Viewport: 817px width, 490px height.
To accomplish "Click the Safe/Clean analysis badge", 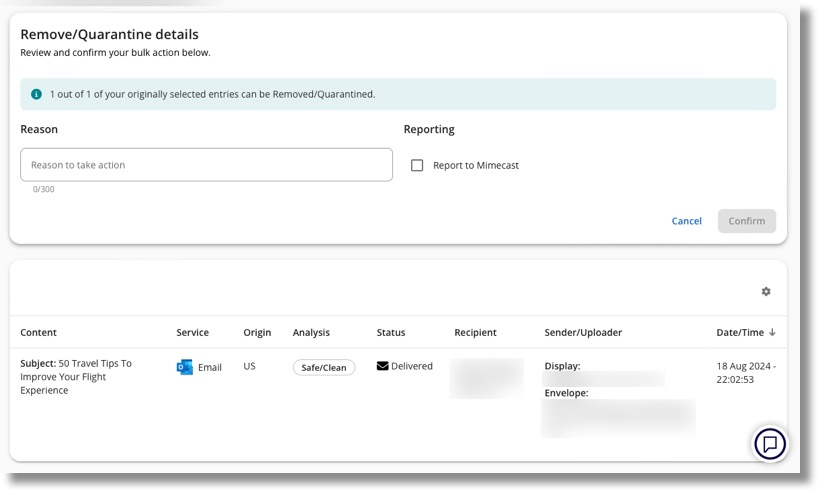I will tap(324, 368).
